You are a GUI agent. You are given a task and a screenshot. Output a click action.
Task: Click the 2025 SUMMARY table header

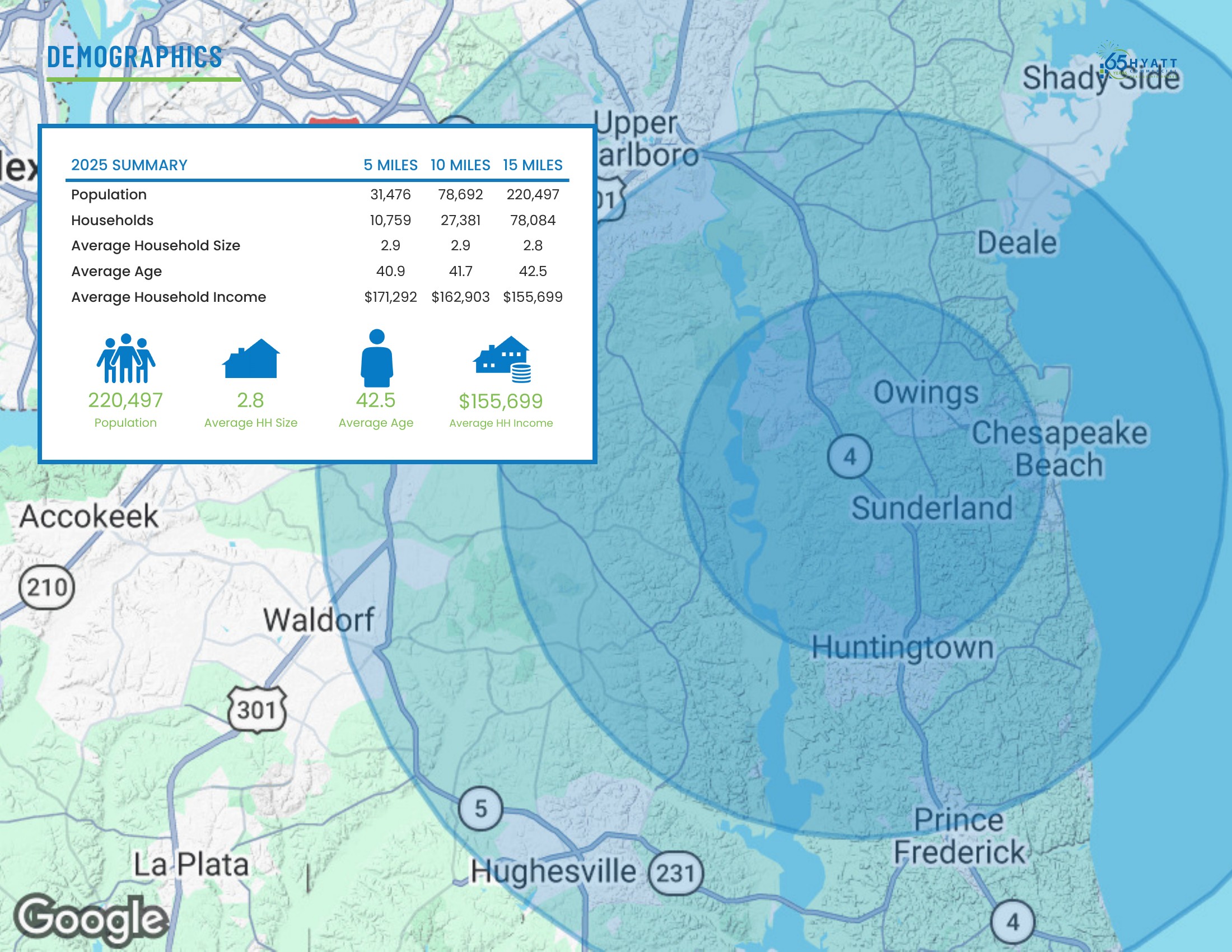point(129,165)
